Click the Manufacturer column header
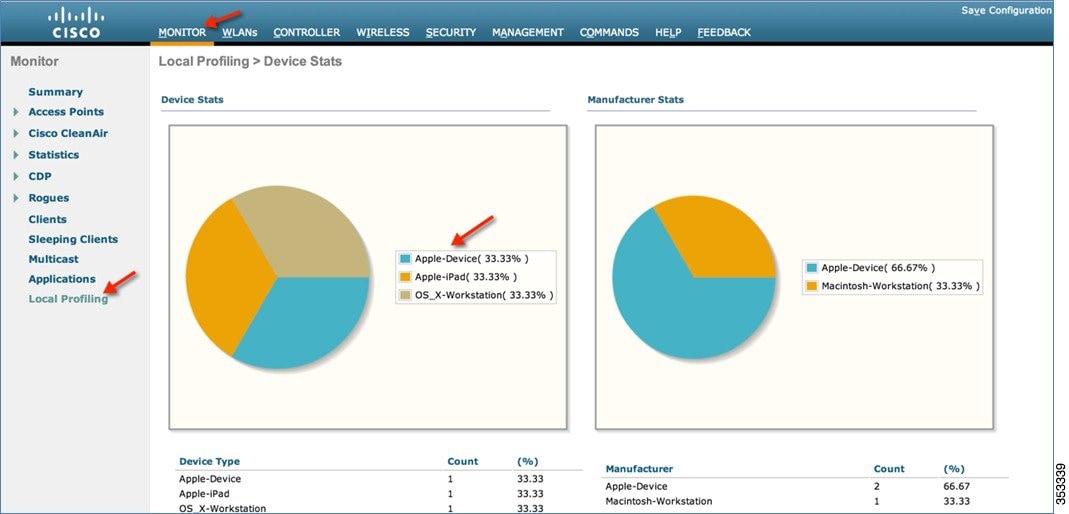 639,469
